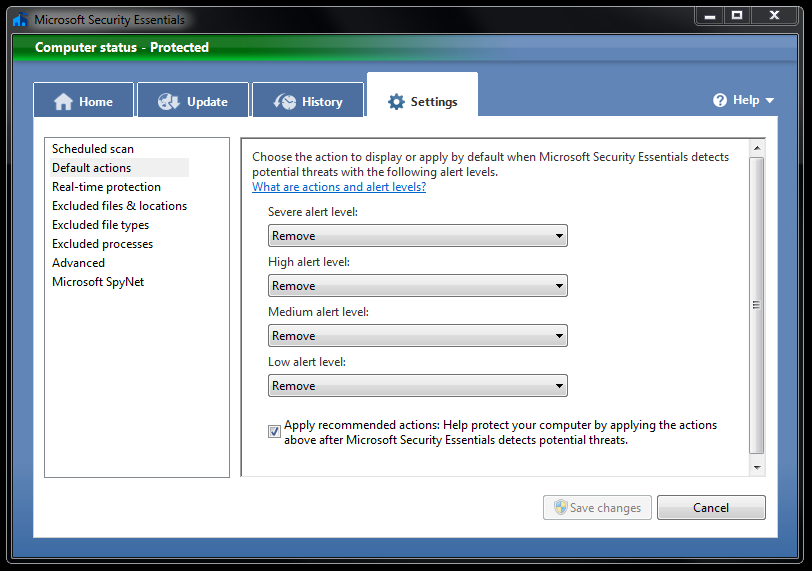This screenshot has width=812, height=571.
Task: Expand the Medium alert level dropdown
Action: 418,335
